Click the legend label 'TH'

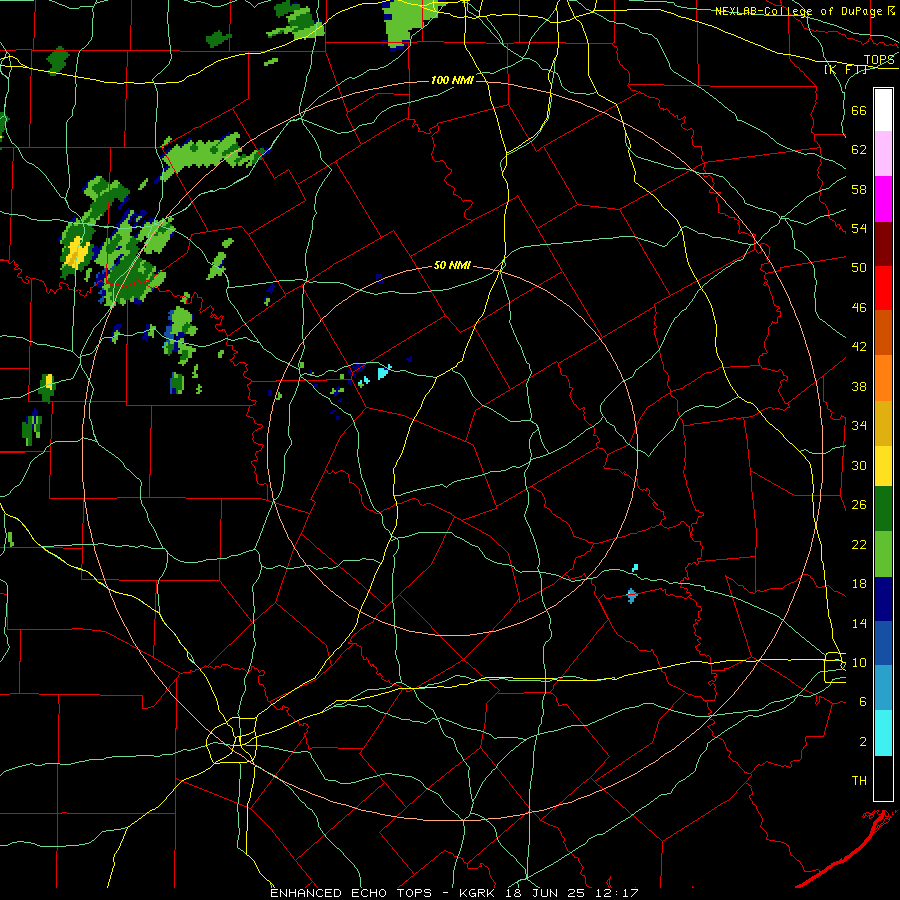[859, 781]
